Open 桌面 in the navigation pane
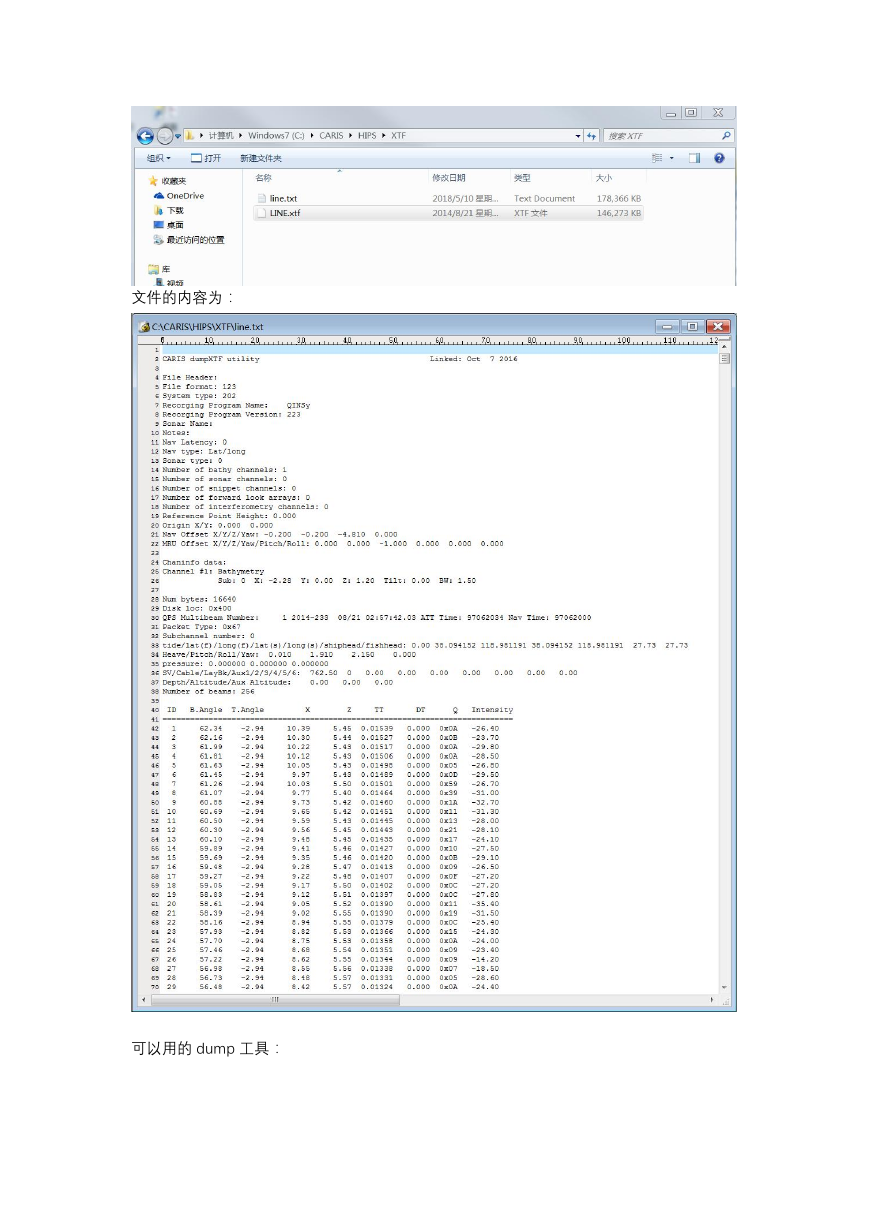 click(x=168, y=225)
